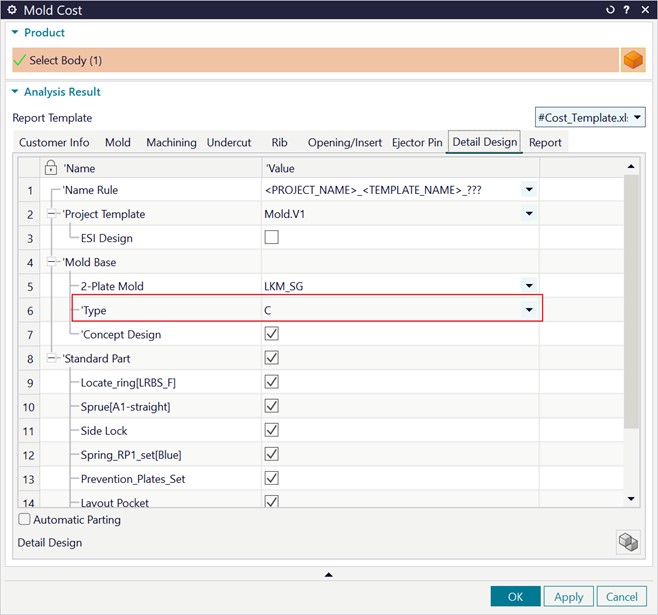Click the 'Name column header
658x615 pixels.
point(151,168)
